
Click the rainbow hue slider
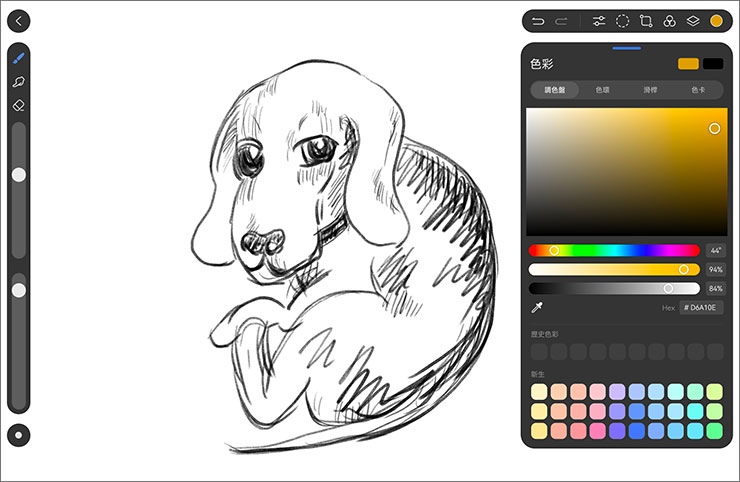click(x=614, y=250)
